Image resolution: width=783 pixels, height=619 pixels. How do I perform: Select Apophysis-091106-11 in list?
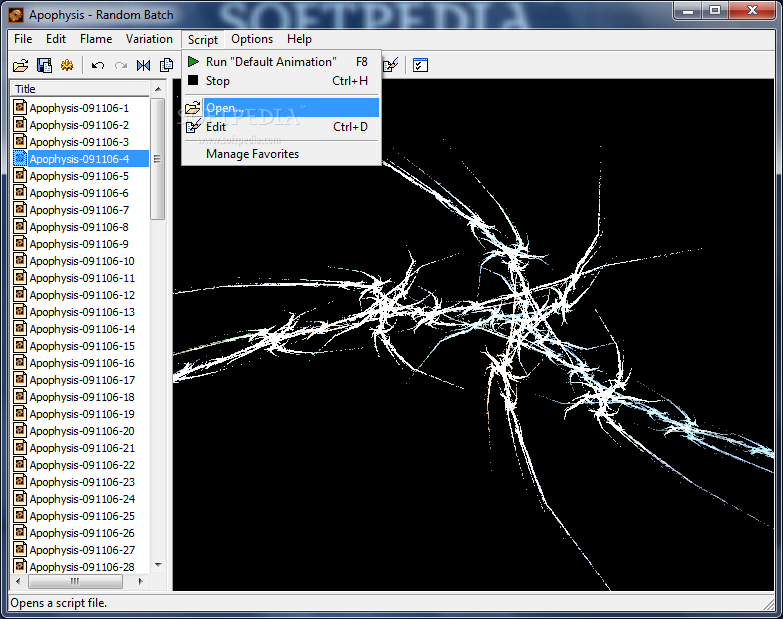pos(82,278)
